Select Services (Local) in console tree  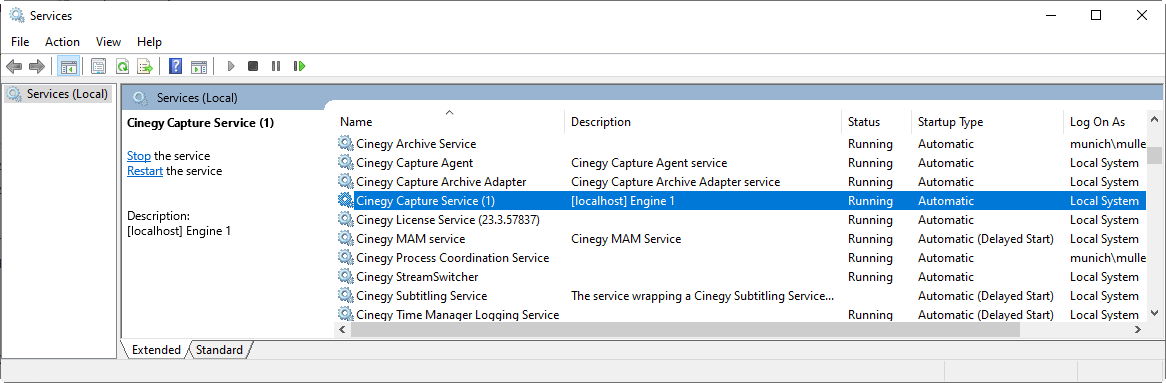(58, 94)
